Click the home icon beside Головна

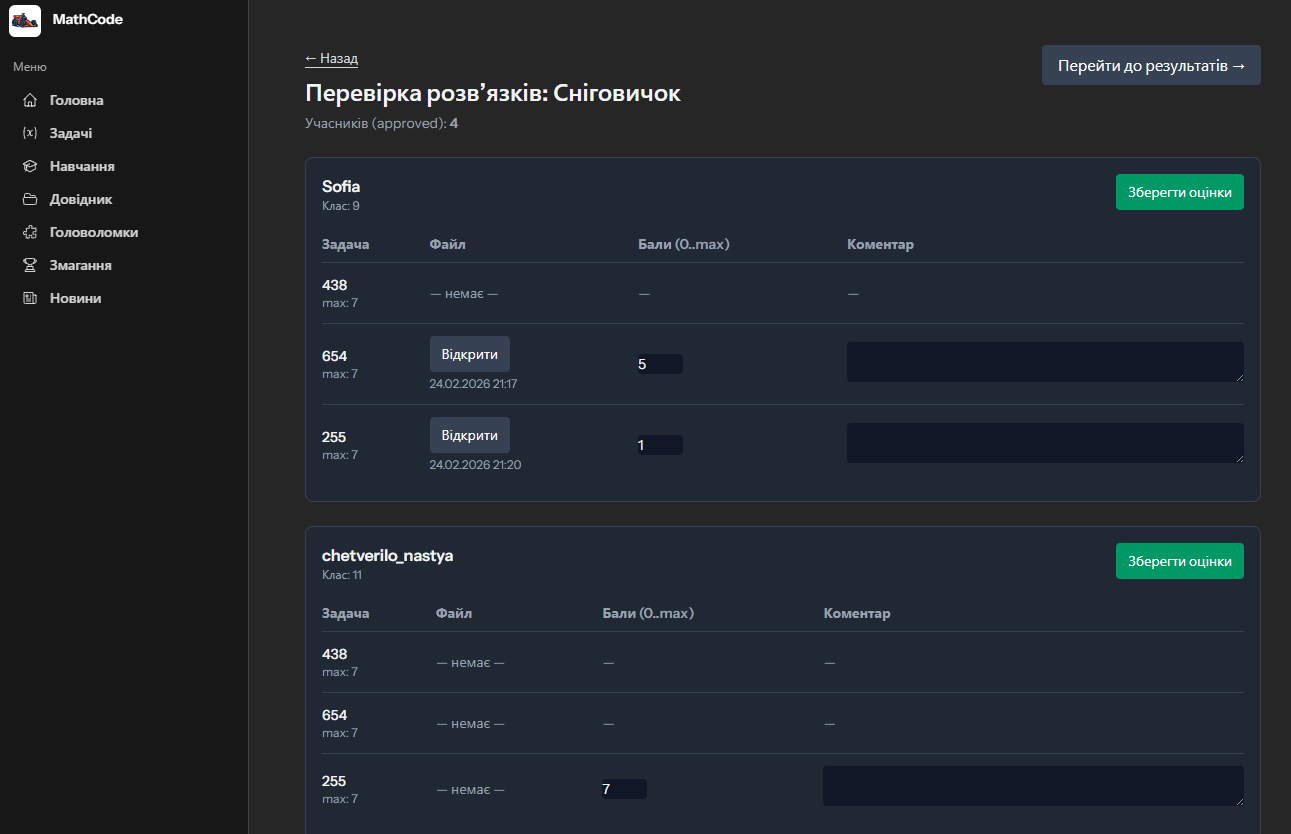point(30,100)
